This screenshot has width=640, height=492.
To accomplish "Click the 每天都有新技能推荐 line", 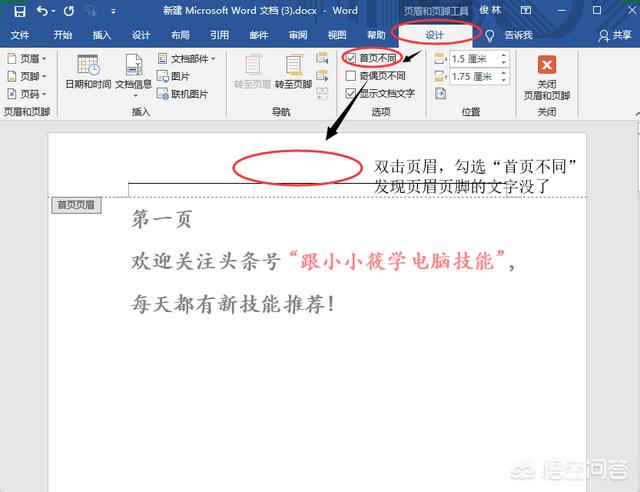I will (x=233, y=304).
